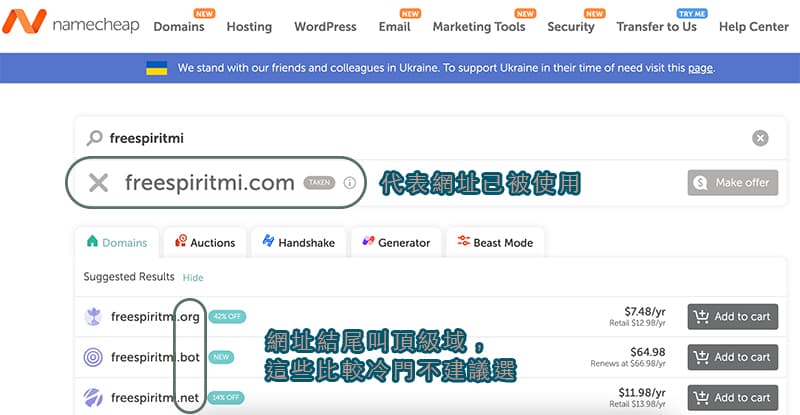Viewport: 800px width, 415px height.
Task: Click the X icon beside freespiritmi.com
Action: 98,183
